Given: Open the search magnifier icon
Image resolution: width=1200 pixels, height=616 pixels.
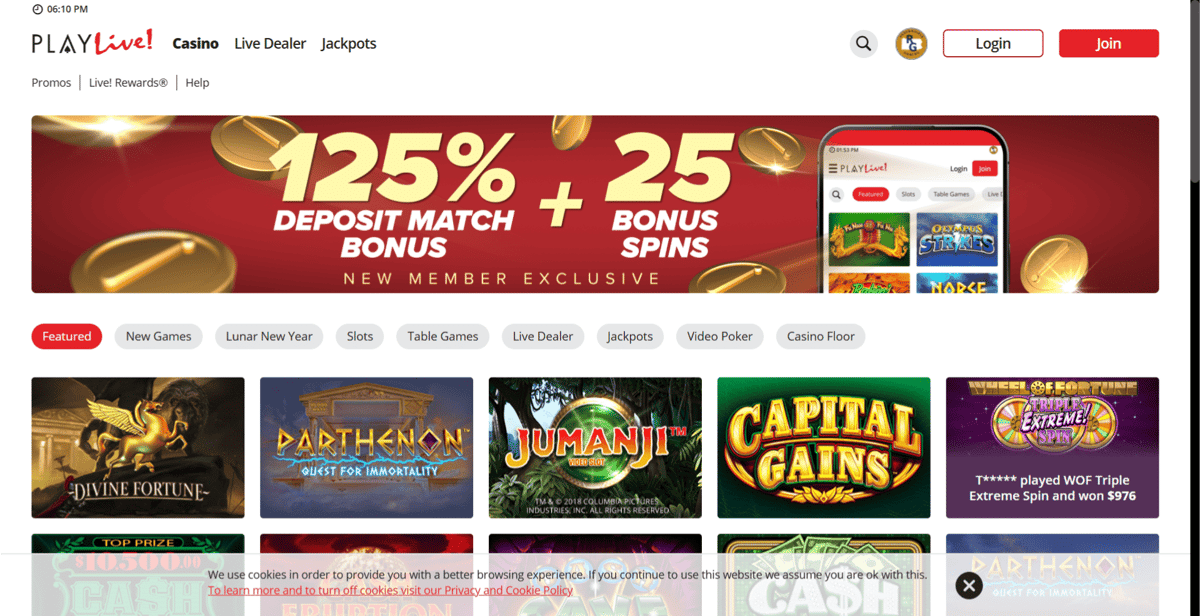Looking at the screenshot, I should pyautogui.click(x=864, y=43).
